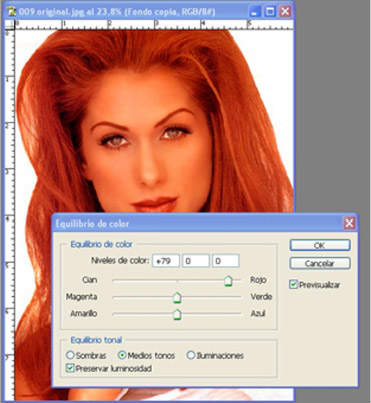Toggle the Previsualizar checkbox
371x403 pixels.
tap(293, 285)
